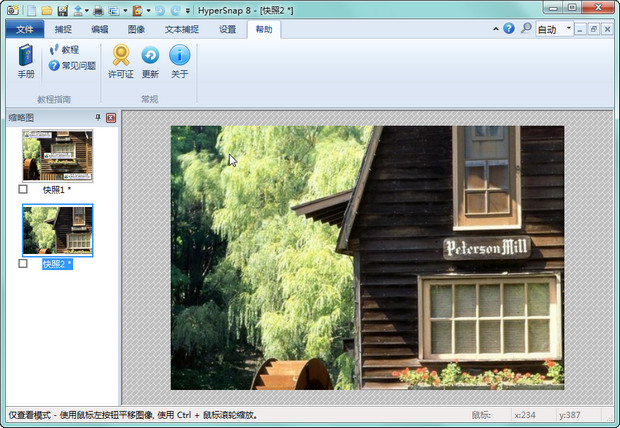
Task: Pin the 缩略图 thumbnail panel
Action: pyautogui.click(x=97, y=118)
